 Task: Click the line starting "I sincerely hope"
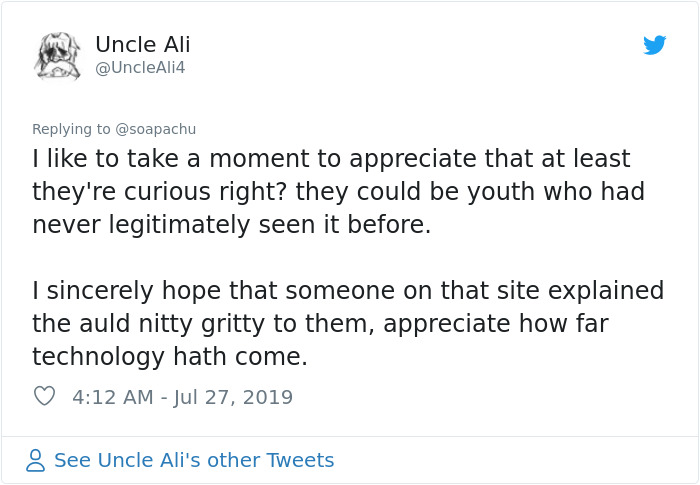tap(348, 290)
